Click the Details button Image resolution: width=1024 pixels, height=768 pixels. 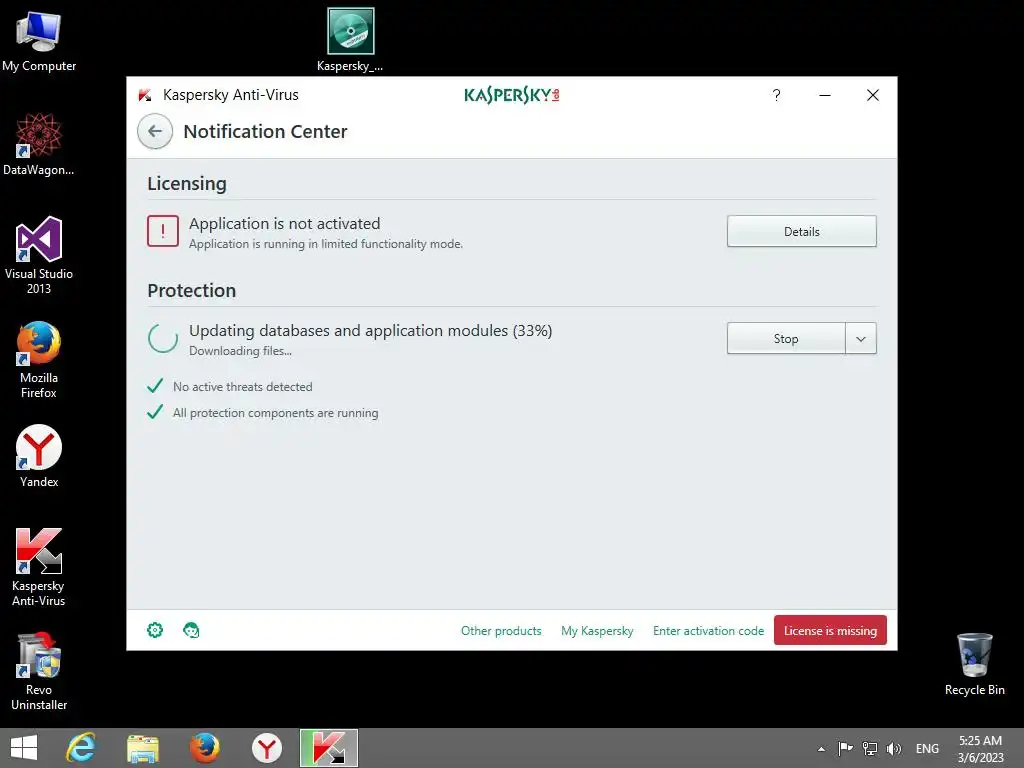click(801, 231)
